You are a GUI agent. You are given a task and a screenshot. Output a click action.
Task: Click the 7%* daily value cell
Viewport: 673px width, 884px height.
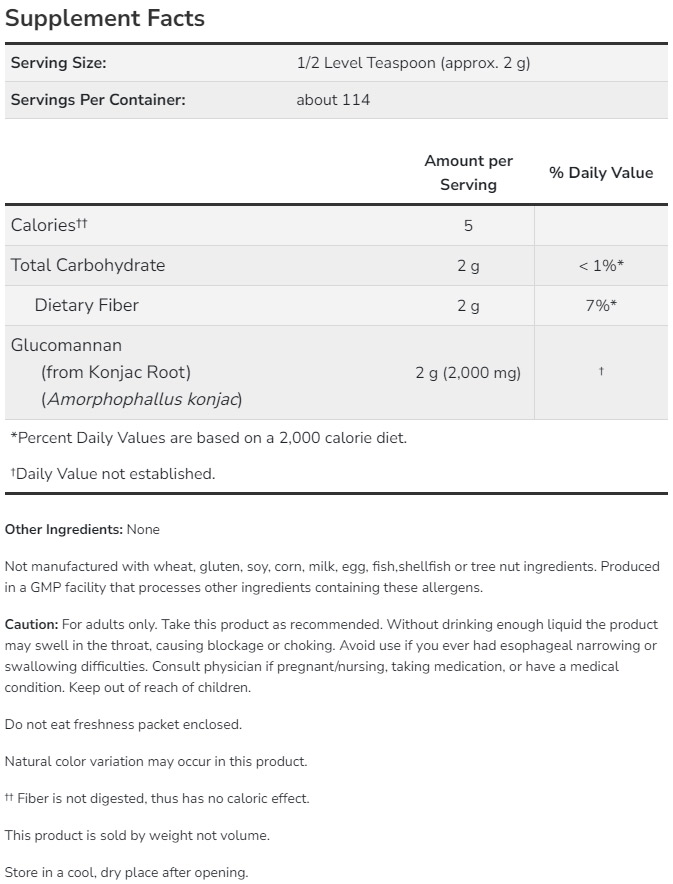(601, 306)
